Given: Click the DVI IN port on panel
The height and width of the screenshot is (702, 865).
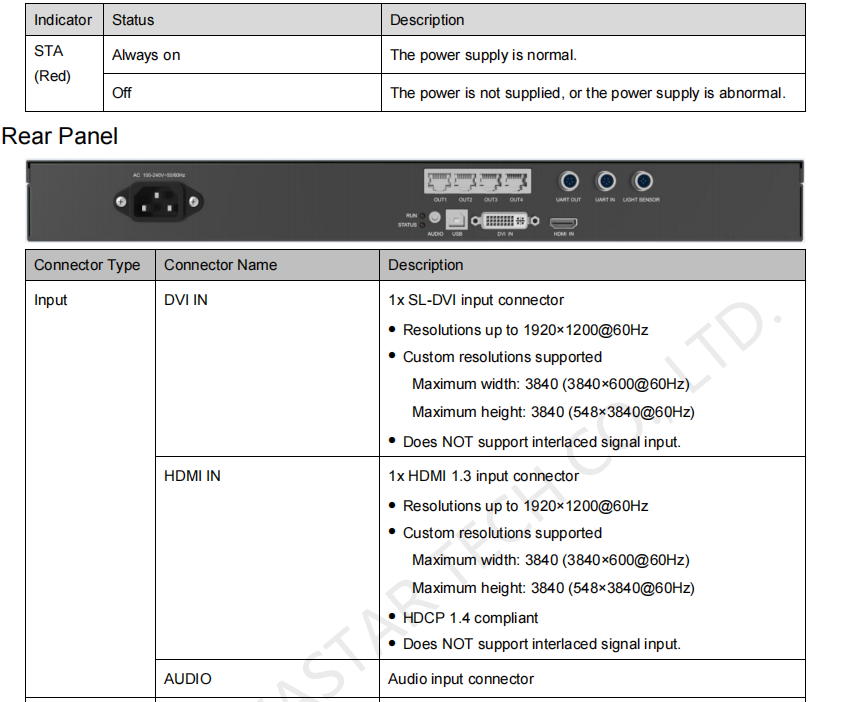Looking at the screenshot, I should [505, 220].
